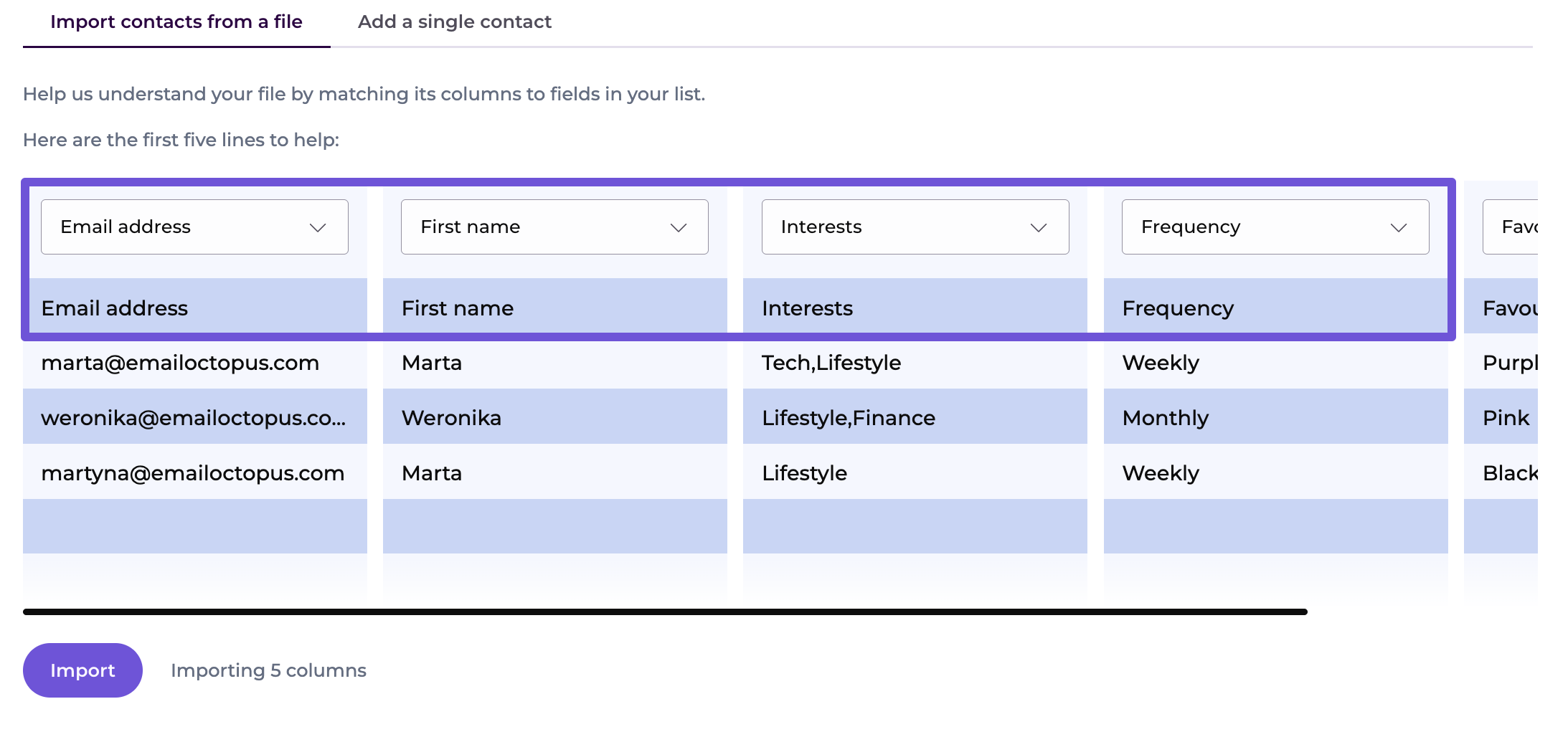Select the weronika@emailoctopus.co... email cell
This screenshot has width=1568, height=737.
[x=194, y=418]
